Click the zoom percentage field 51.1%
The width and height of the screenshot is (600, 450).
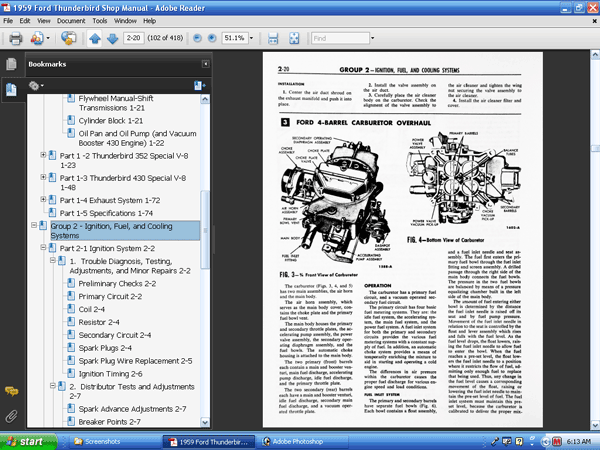(x=235, y=38)
